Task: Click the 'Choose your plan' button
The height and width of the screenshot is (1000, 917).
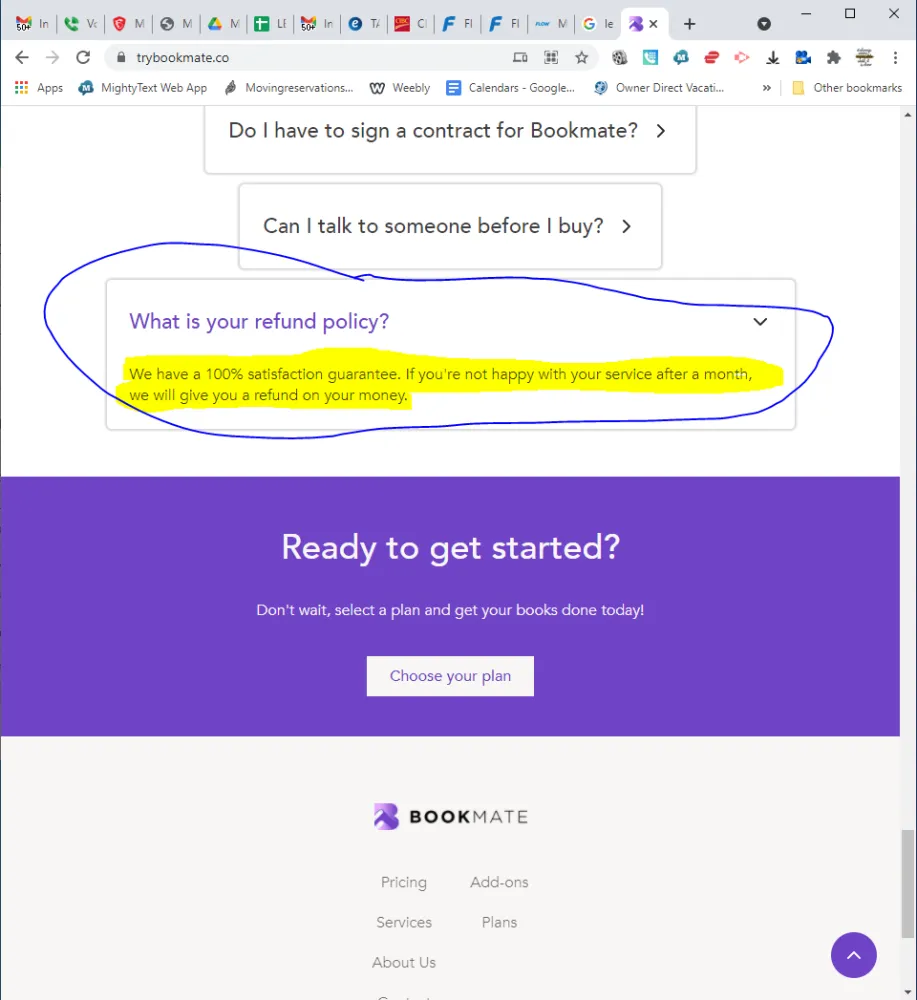Action: pos(450,676)
